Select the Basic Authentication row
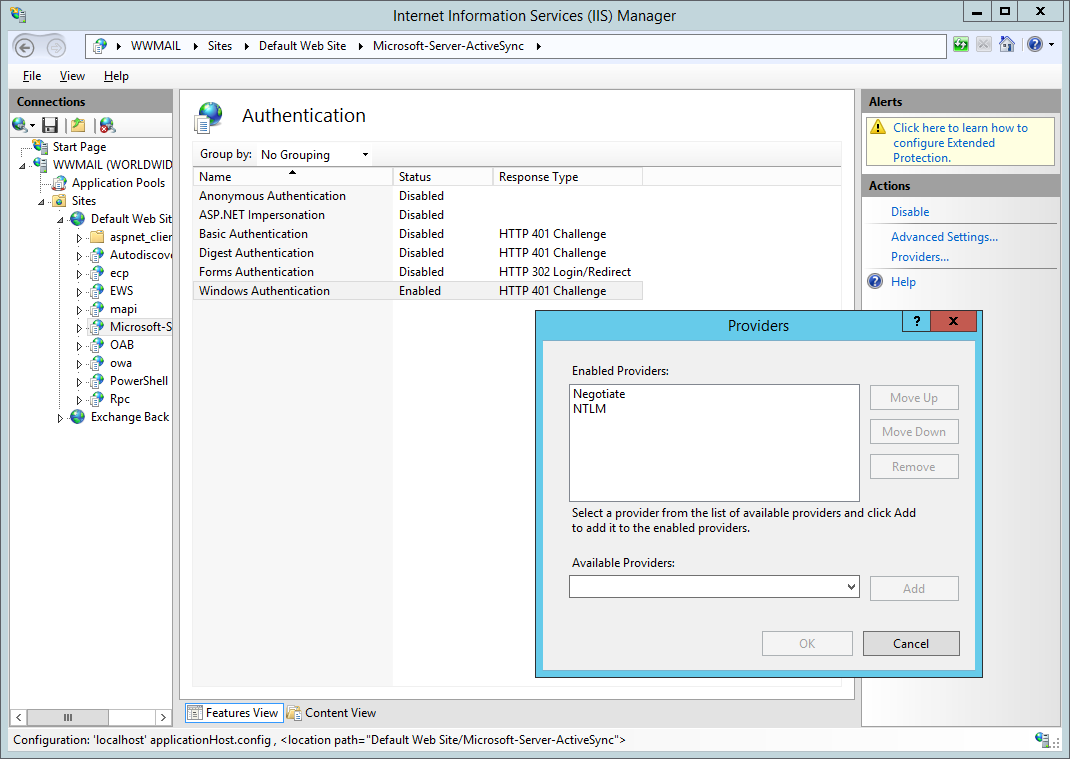Screen dimensions: 1070x759 (418, 234)
